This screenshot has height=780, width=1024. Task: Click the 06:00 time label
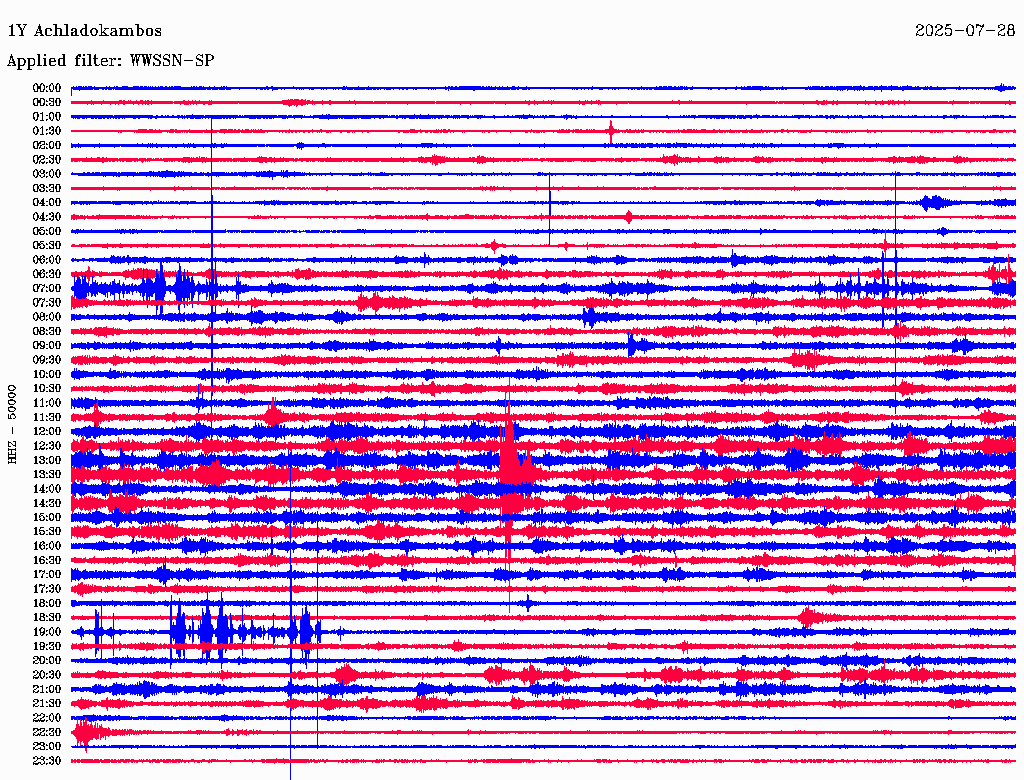(47, 259)
